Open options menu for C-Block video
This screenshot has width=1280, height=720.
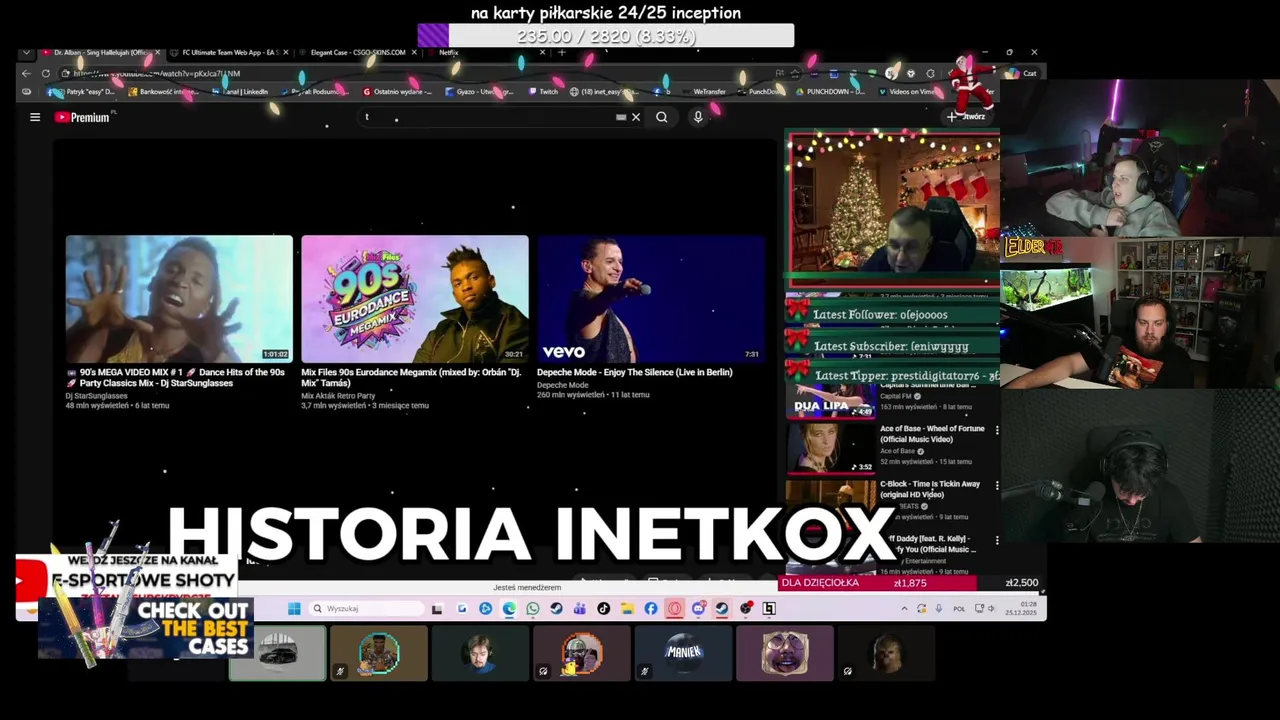coord(996,485)
